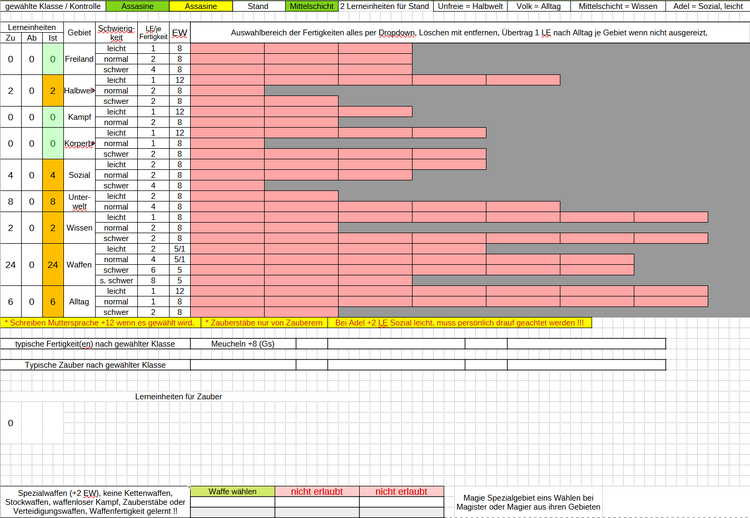Select the Freiland Gebiet cell

[79, 60]
